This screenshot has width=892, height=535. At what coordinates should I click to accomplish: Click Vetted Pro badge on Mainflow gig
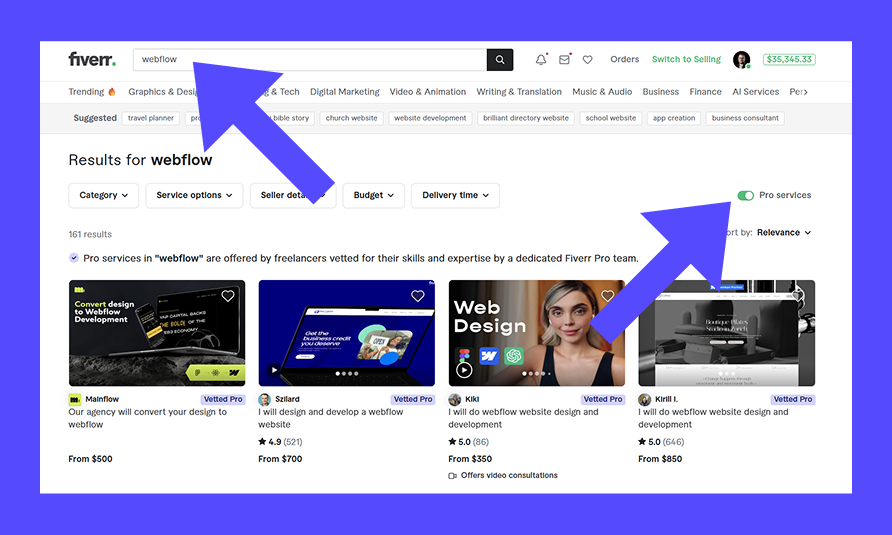(x=223, y=399)
